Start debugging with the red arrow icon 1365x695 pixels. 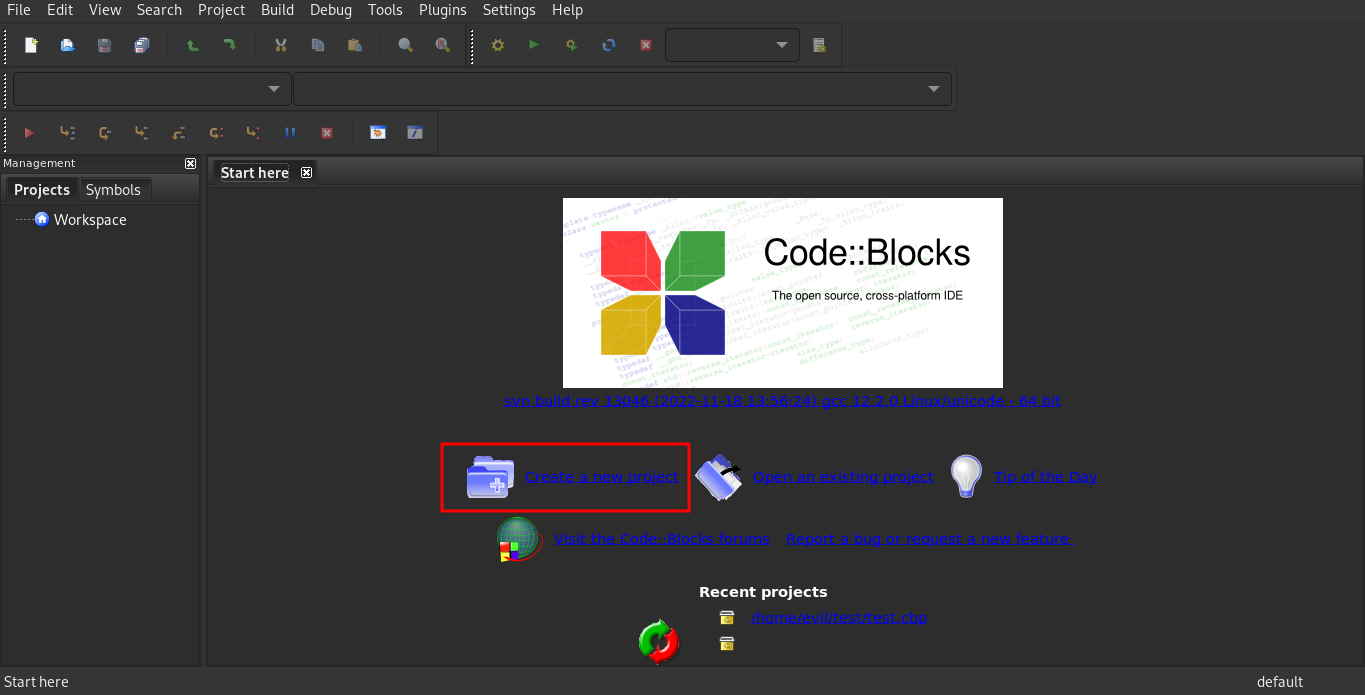pos(29,132)
